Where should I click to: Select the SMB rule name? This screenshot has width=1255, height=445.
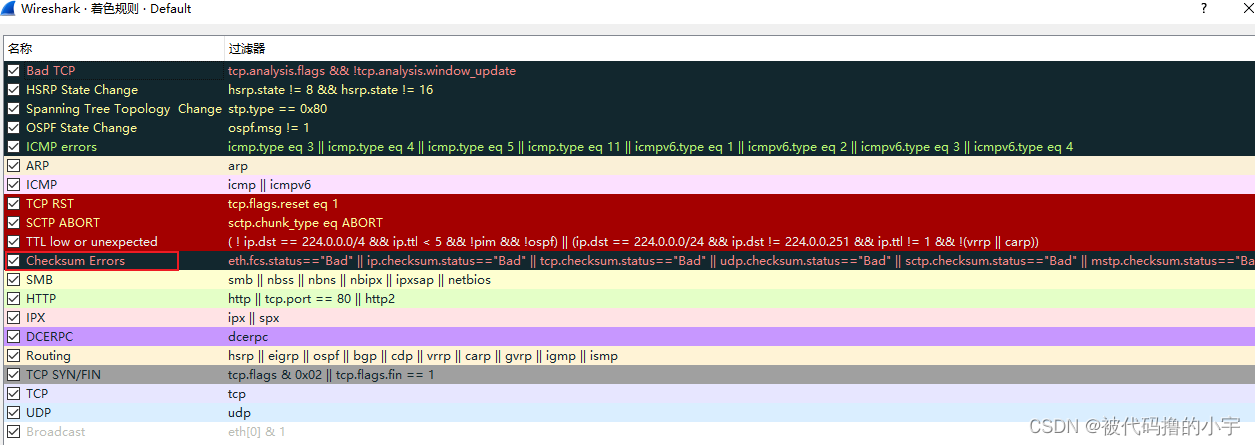click(39, 280)
